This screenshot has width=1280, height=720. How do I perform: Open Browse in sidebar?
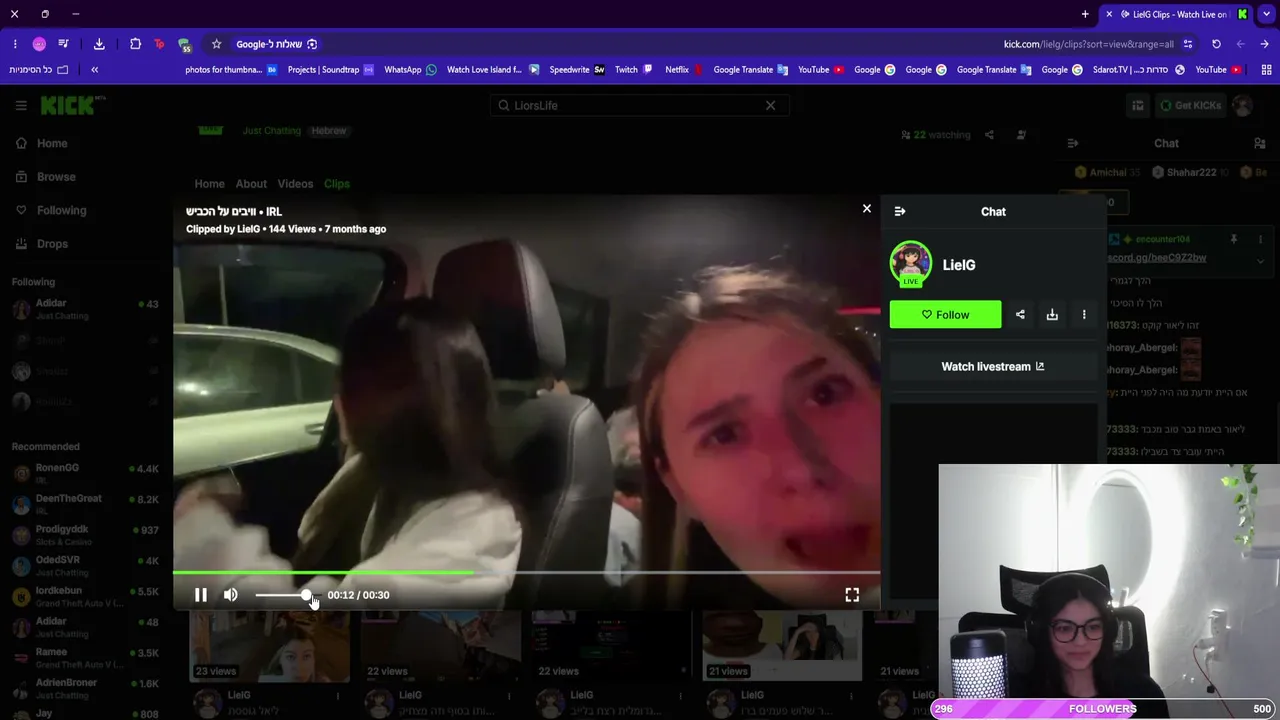tap(45, 177)
